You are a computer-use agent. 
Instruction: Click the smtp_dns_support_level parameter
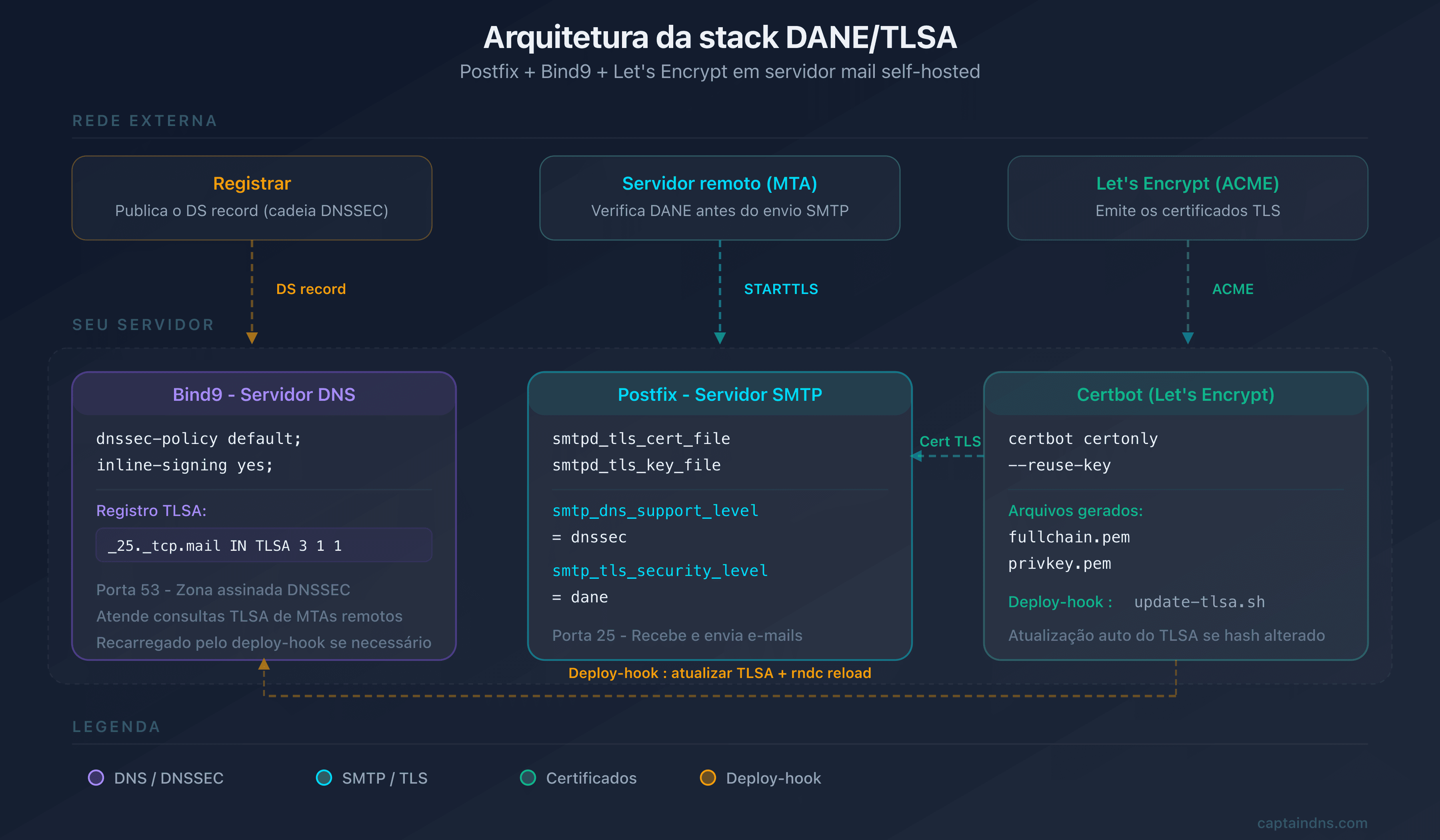pos(656,510)
